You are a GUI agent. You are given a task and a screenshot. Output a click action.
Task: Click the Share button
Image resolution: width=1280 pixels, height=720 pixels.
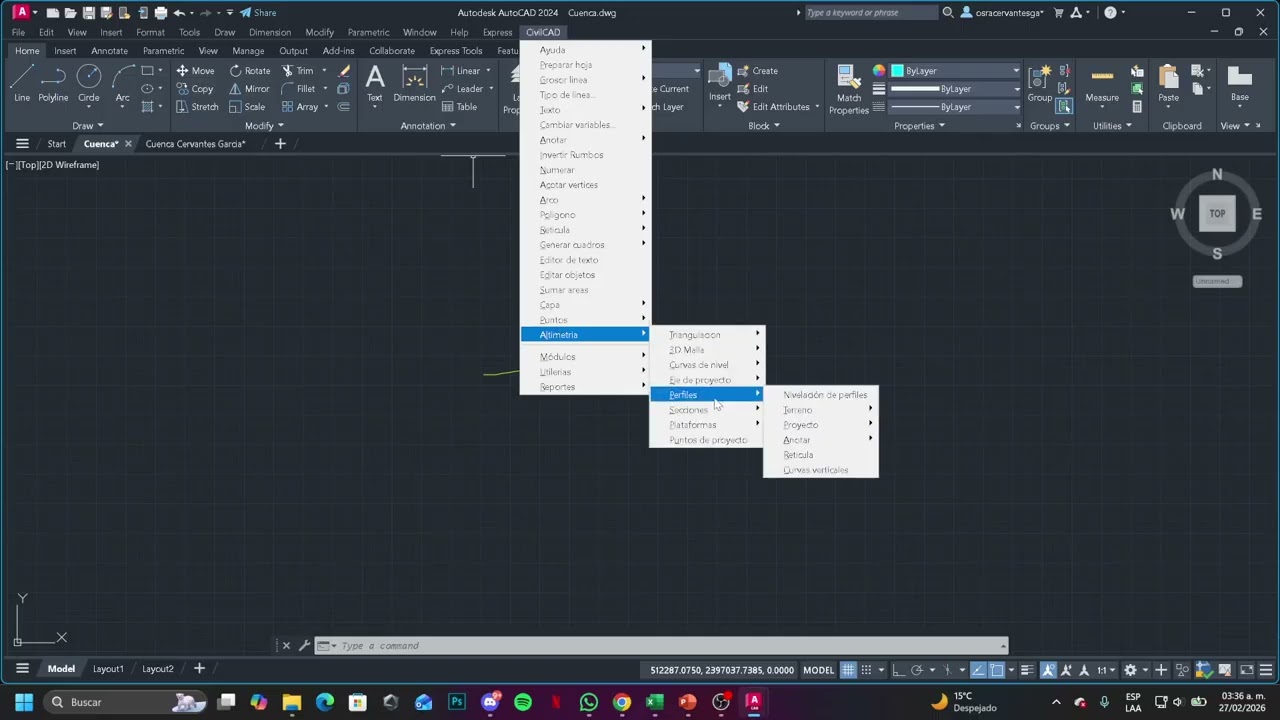click(x=258, y=13)
